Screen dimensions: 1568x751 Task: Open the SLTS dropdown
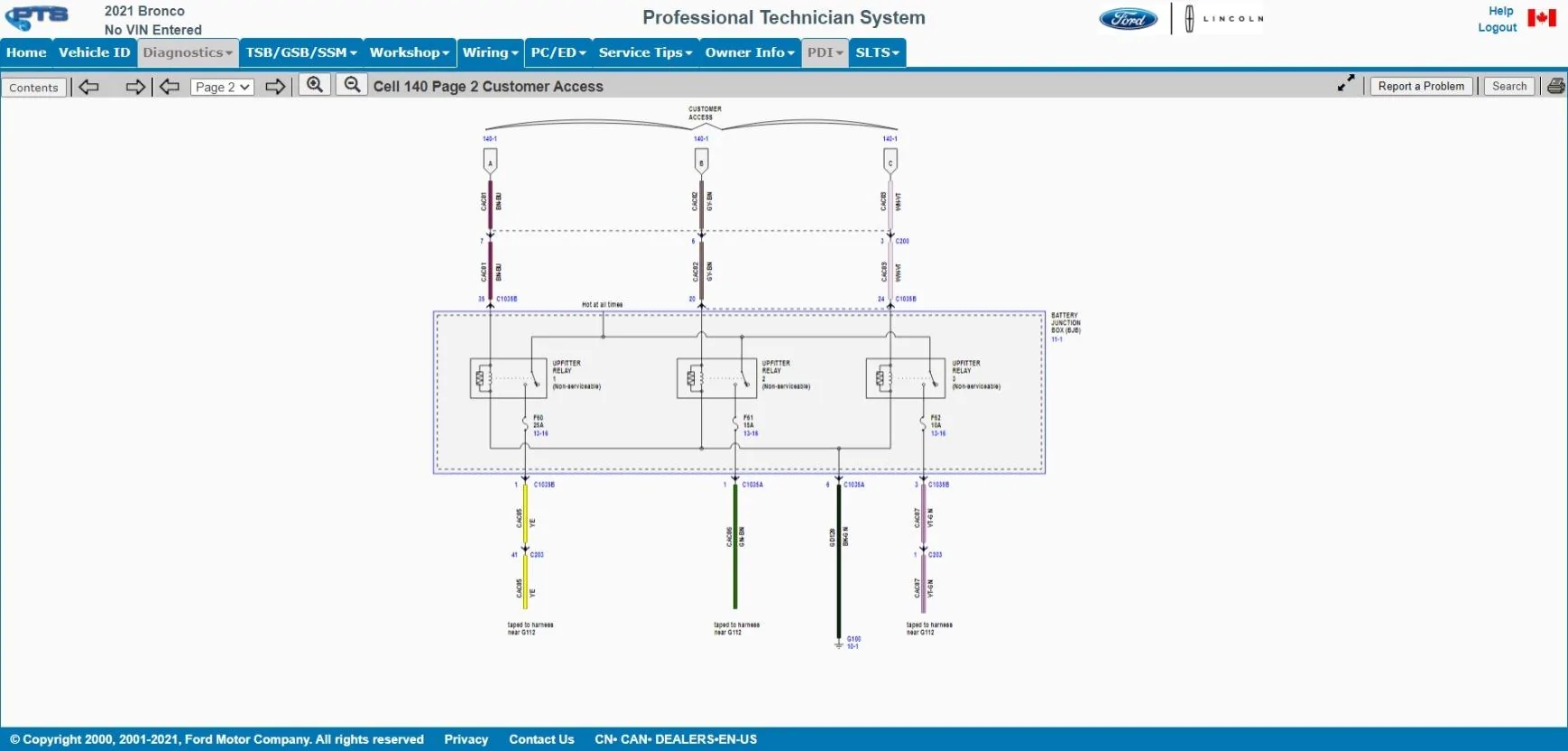[x=878, y=52]
